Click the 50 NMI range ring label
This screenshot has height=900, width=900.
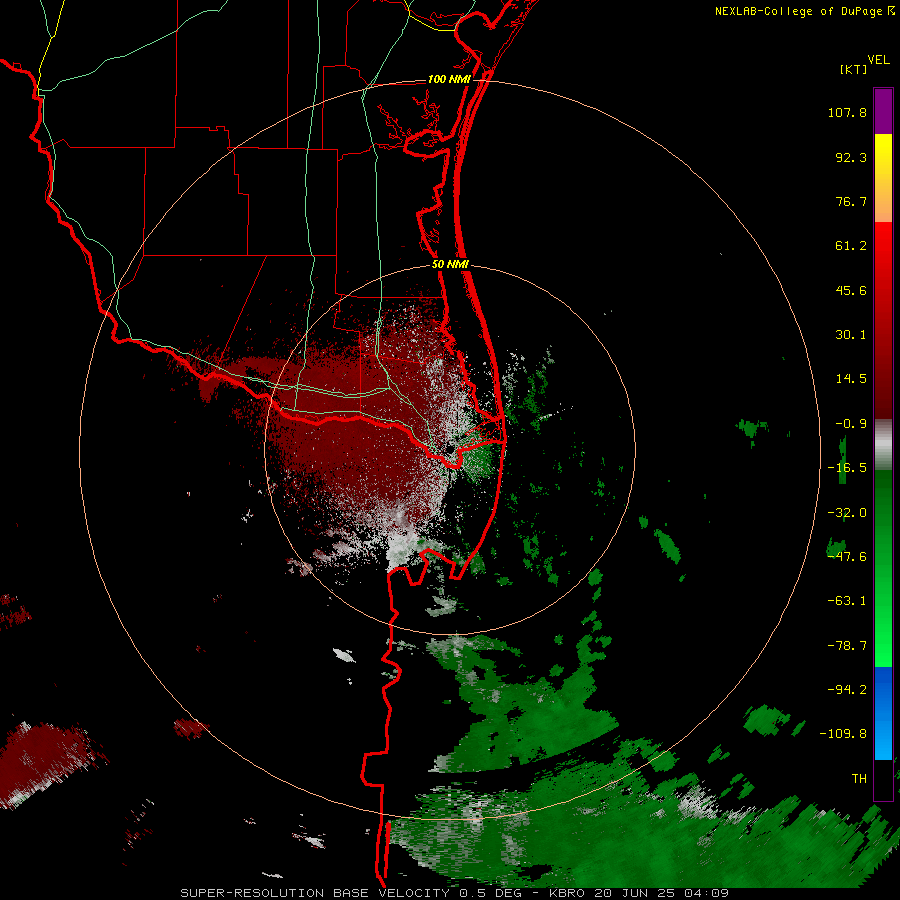click(x=451, y=265)
